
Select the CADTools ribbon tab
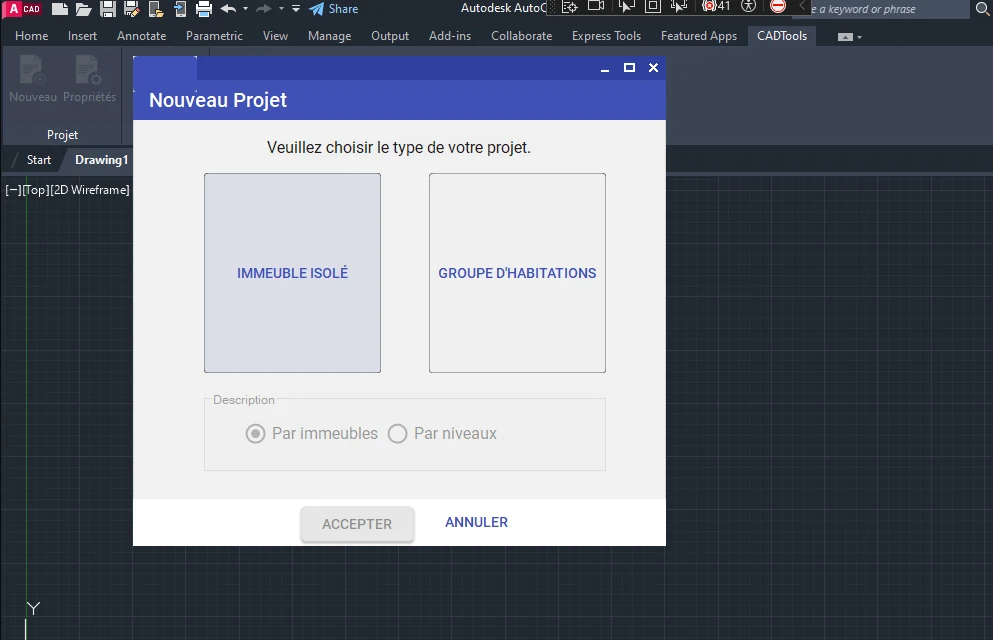782,36
